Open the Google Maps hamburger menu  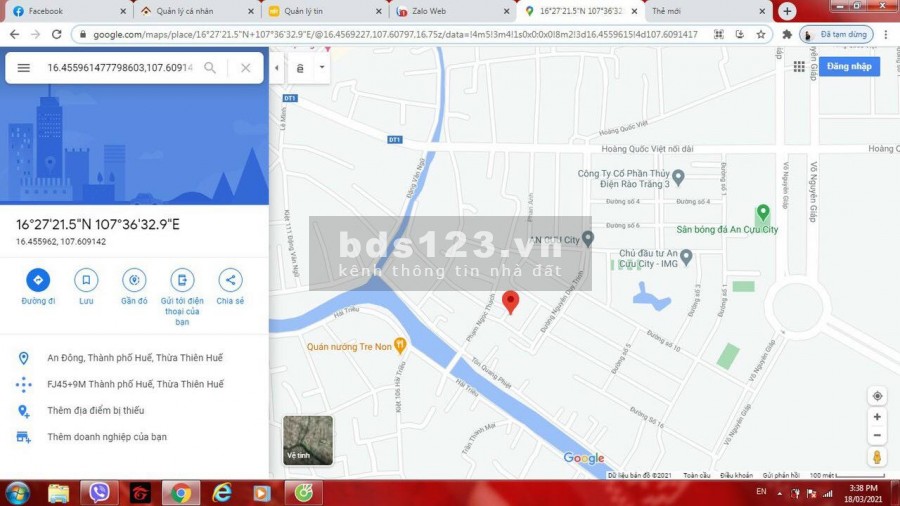tap(24, 68)
